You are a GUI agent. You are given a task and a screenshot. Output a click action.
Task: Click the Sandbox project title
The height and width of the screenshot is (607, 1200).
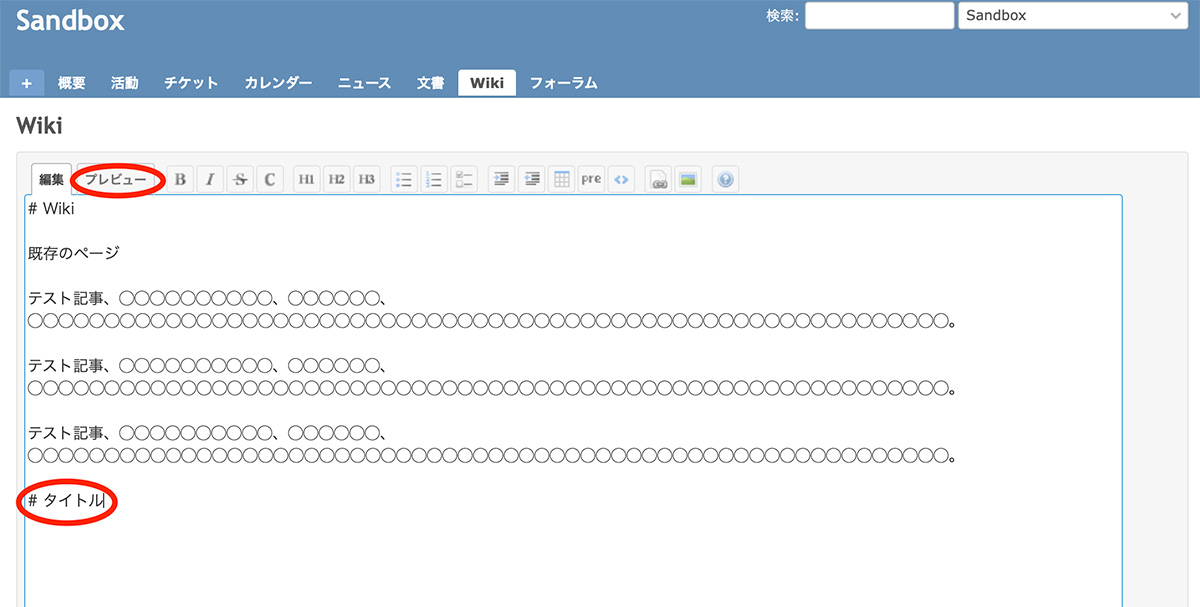point(70,20)
